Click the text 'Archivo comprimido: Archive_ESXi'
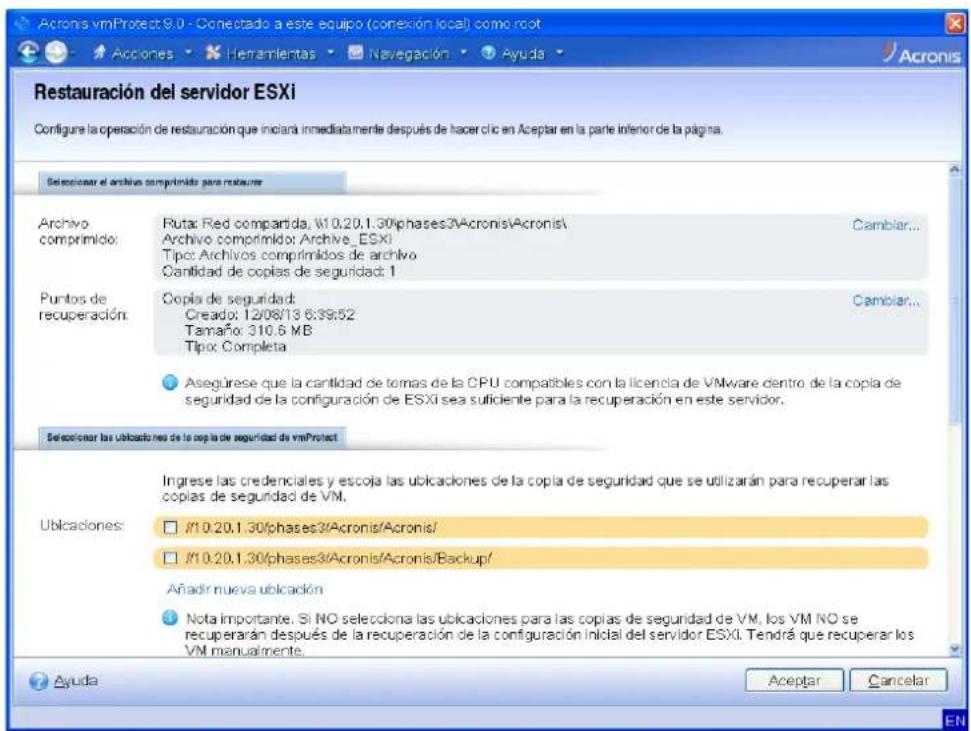The width and height of the screenshot is (971, 731). point(277,239)
